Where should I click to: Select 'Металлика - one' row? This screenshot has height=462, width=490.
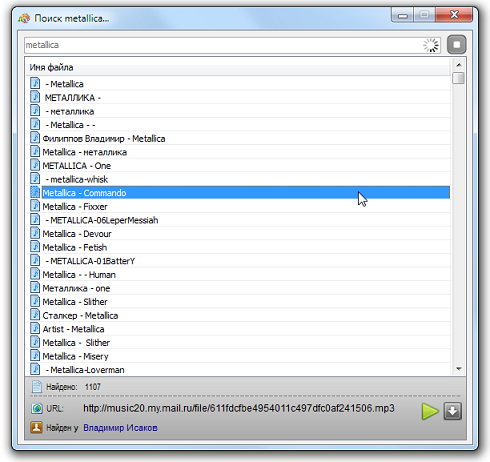point(238,288)
